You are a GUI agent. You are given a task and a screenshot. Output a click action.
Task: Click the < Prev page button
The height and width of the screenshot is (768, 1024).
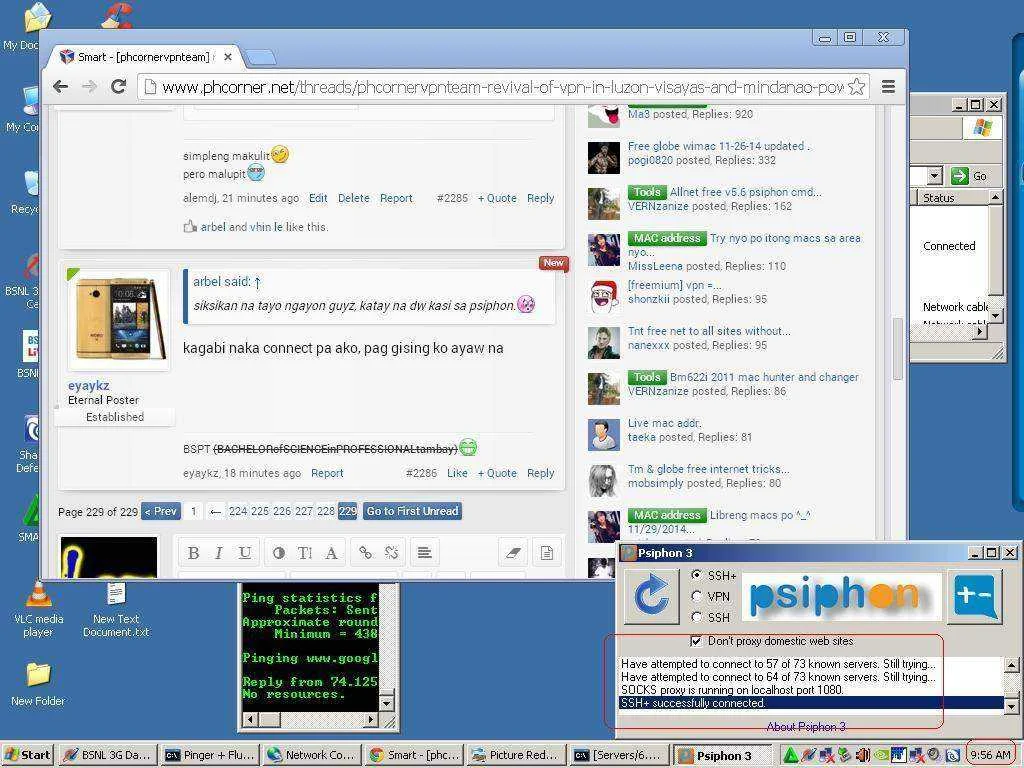click(161, 511)
